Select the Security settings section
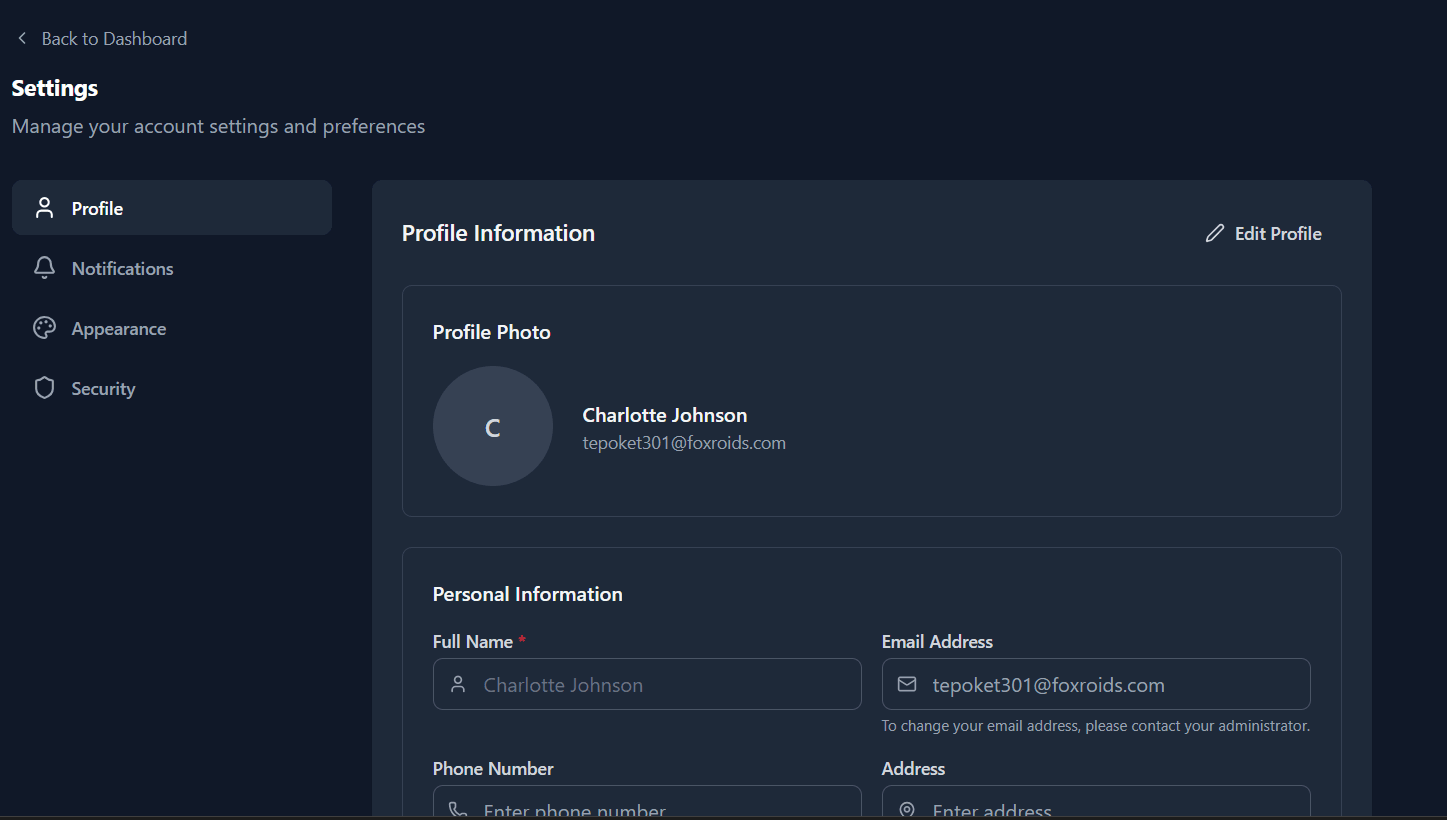The width and height of the screenshot is (1447, 820). click(x=104, y=388)
